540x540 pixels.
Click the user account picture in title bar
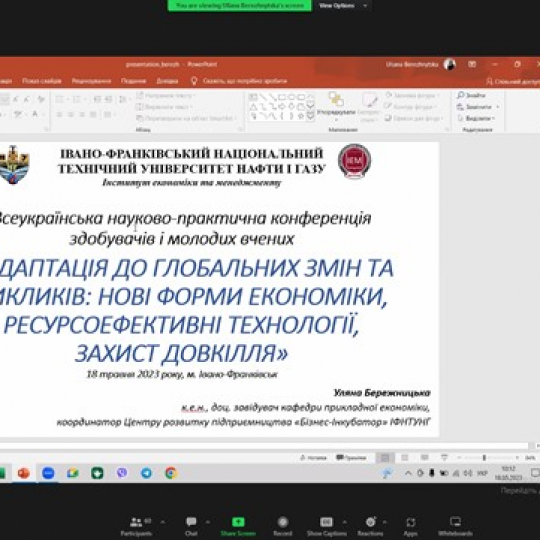pos(449,64)
